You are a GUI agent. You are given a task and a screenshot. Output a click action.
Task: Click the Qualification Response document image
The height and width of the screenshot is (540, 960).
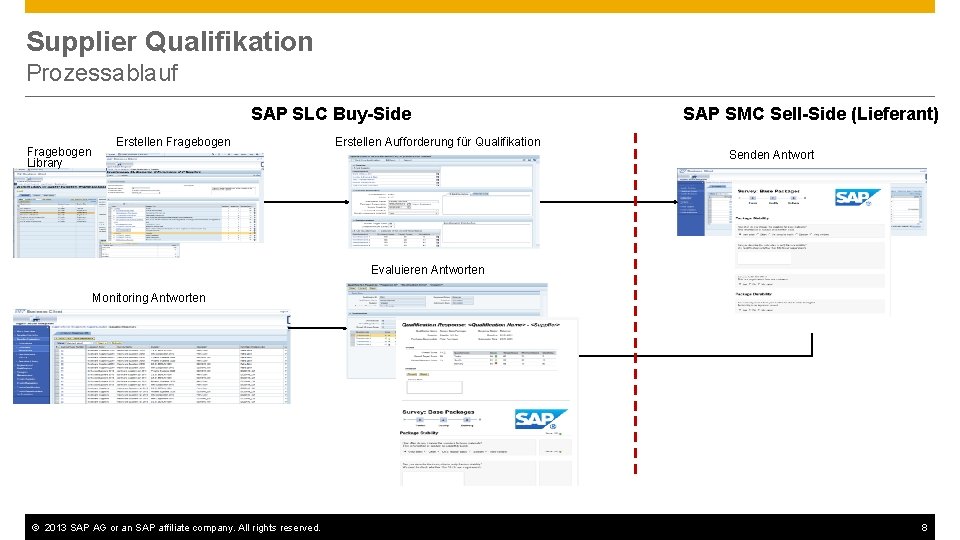point(489,402)
